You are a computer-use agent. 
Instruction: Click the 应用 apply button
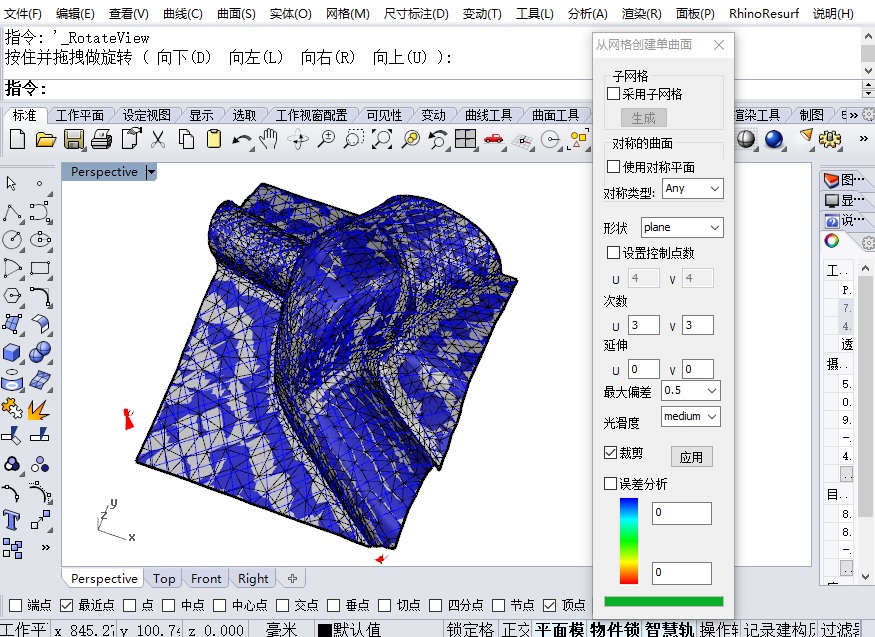pos(691,457)
